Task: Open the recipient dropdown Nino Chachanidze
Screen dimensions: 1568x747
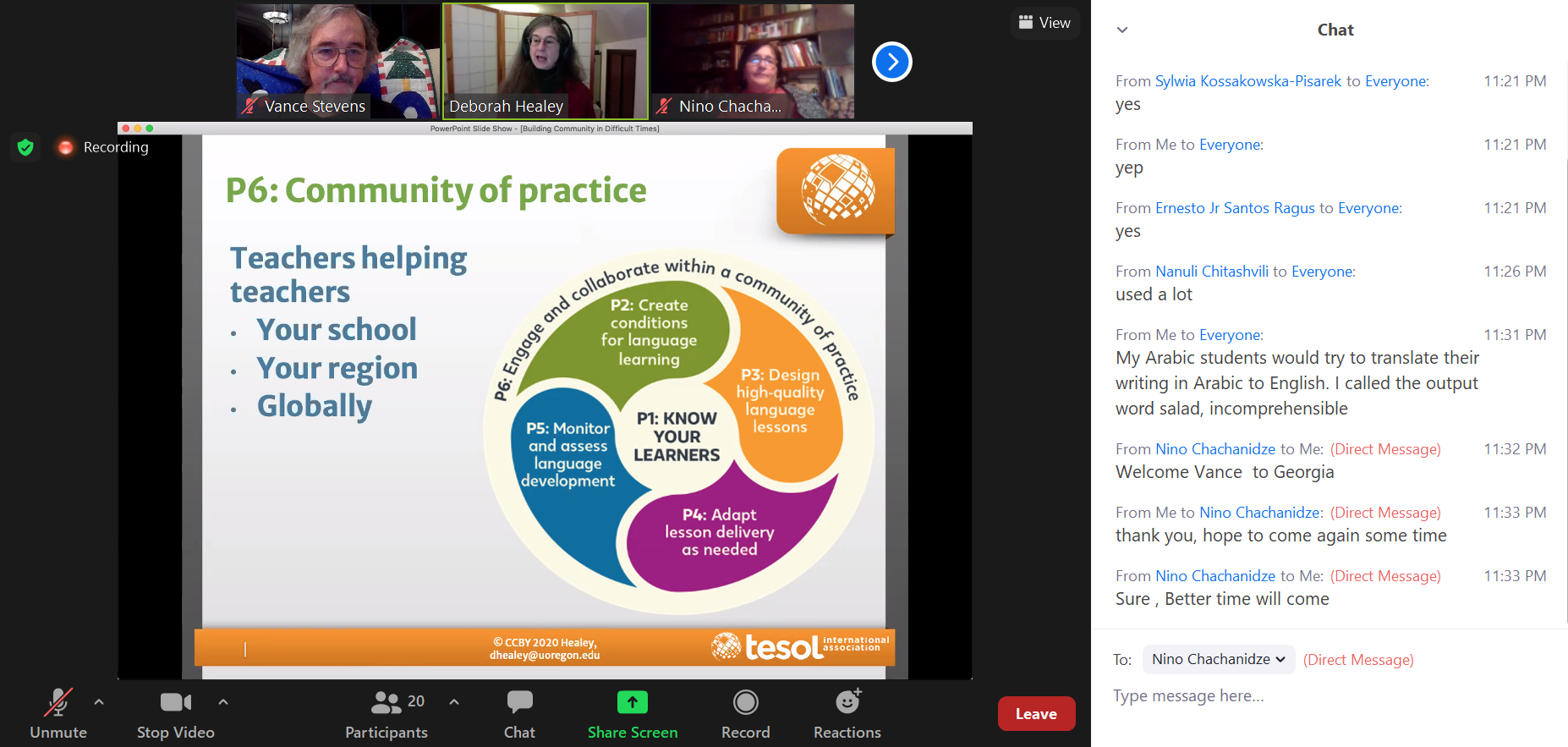Action: pos(1218,659)
